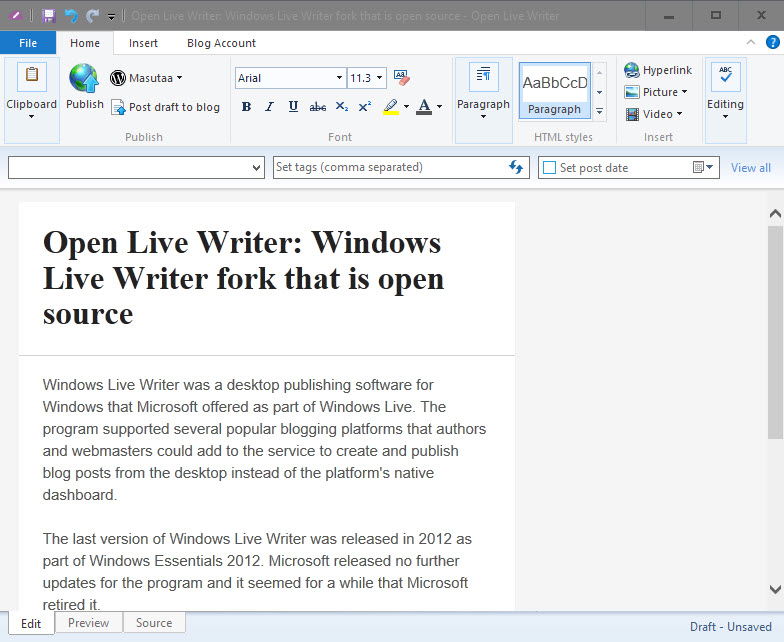Click the Redo arrow in title bar
This screenshot has height=642, width=784.
click(92, 16)
